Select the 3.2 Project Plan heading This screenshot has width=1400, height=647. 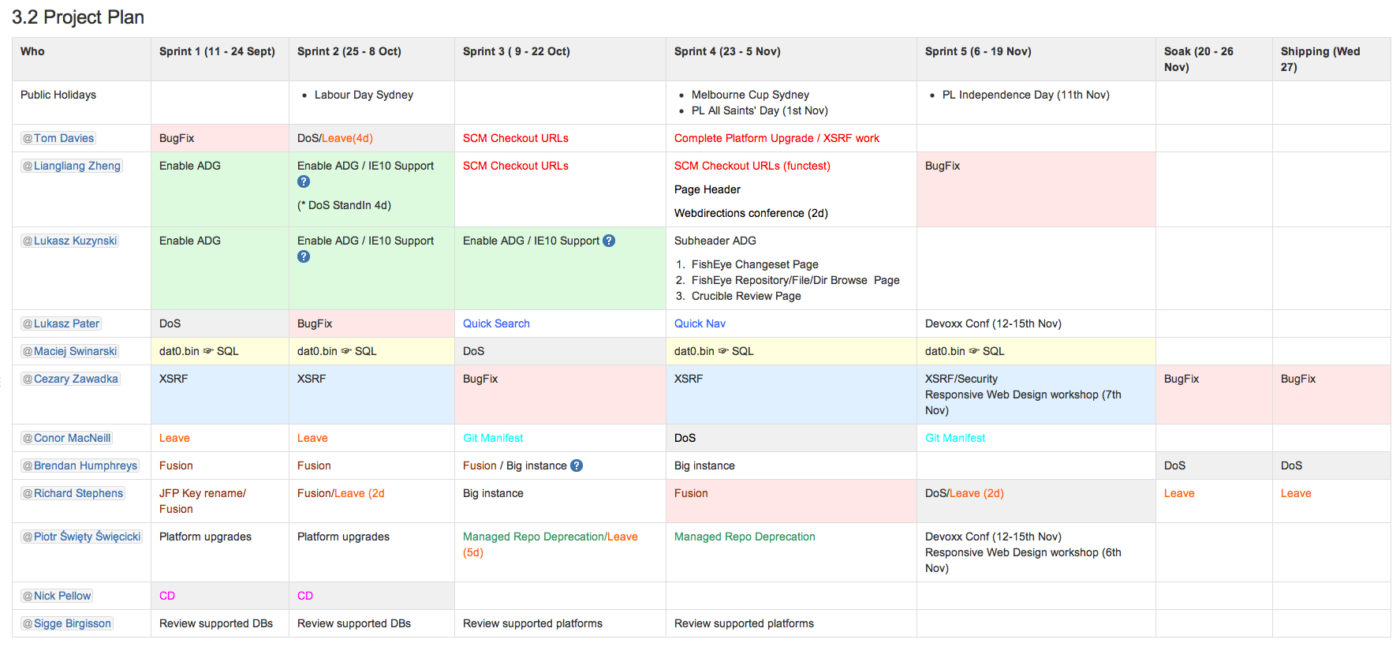click(78, 17)
